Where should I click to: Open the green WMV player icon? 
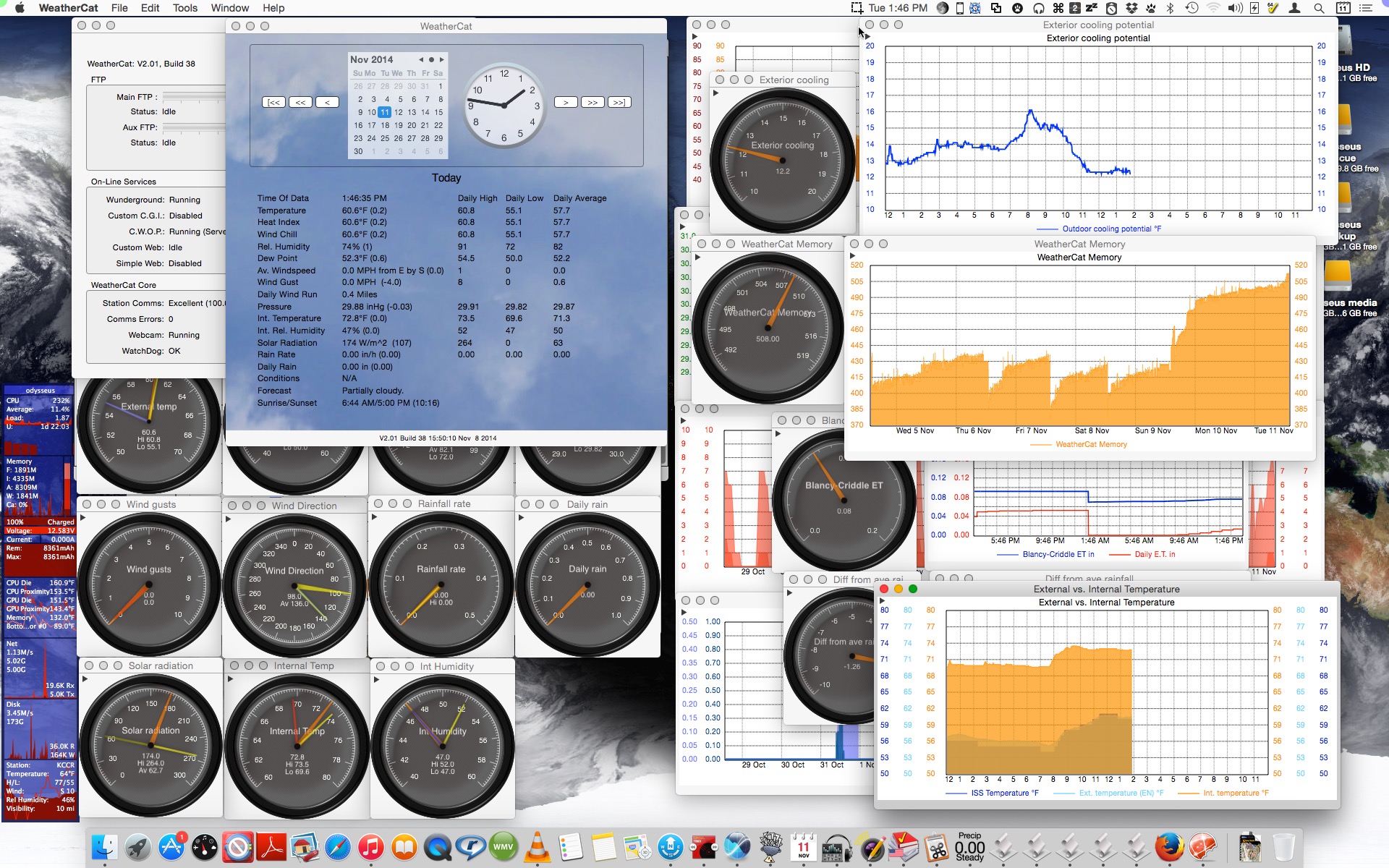[504, 847]
